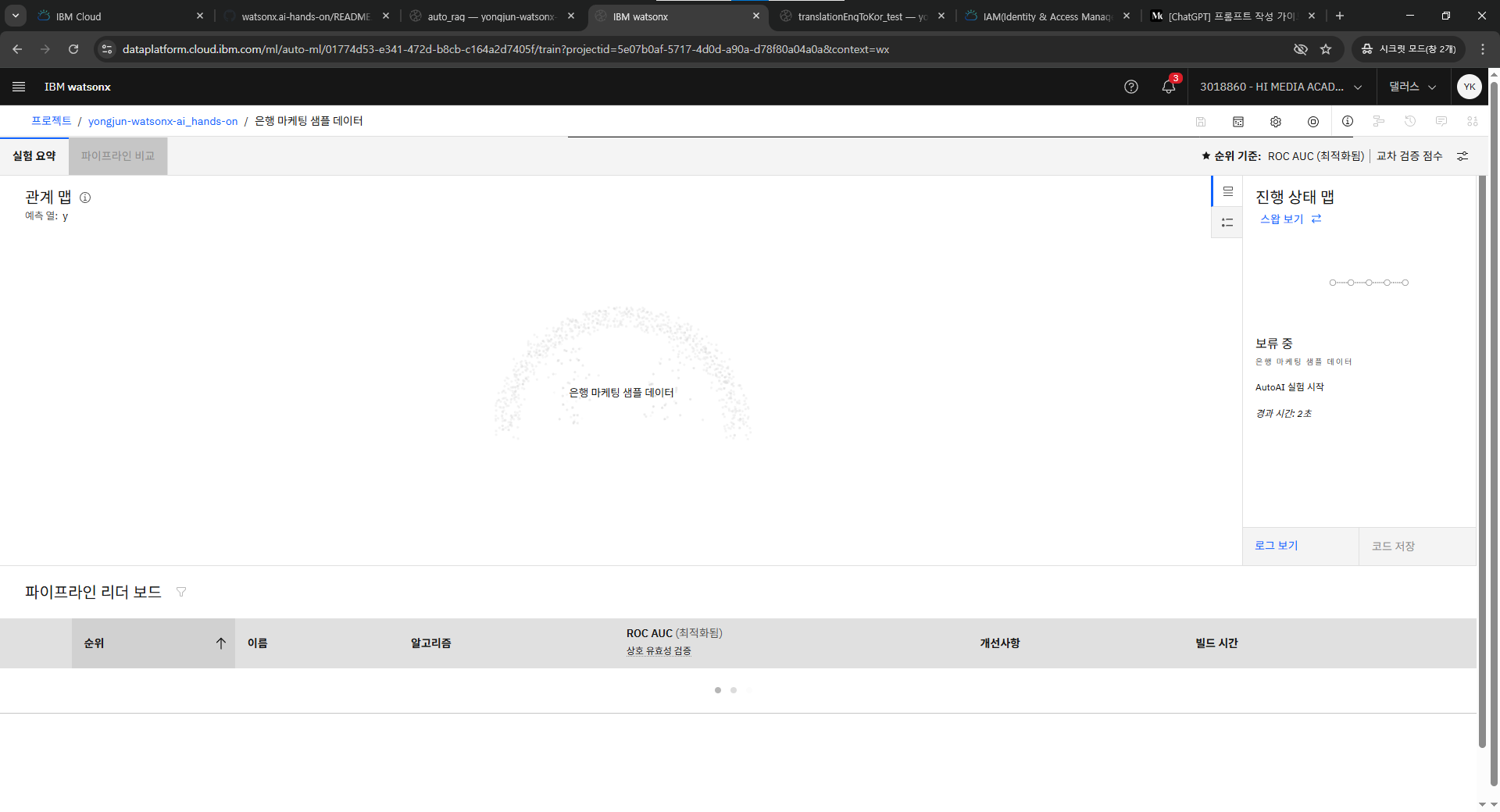
Task: Open ranking settings sliders icon
Action: 1462,156
